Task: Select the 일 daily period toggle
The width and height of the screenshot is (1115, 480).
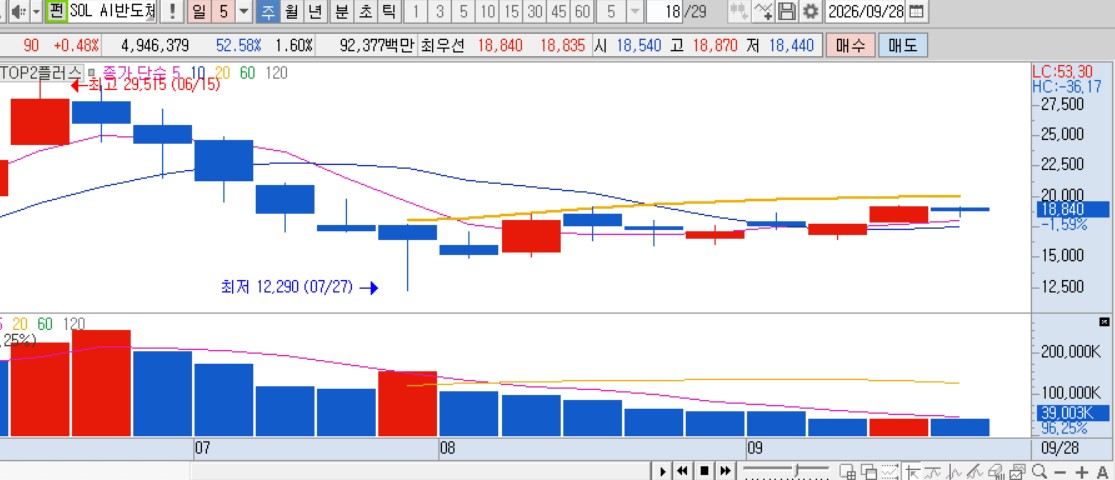Action: (198, 11)
